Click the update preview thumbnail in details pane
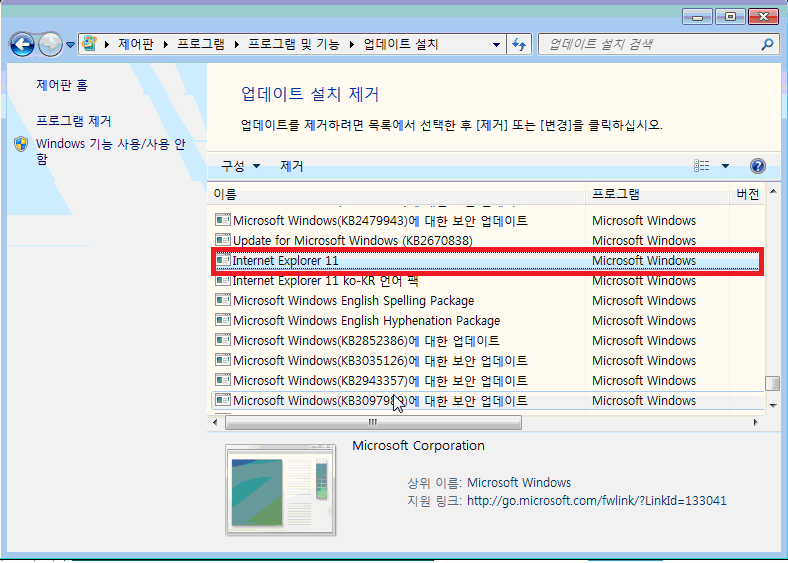Viewport: 788px width, 563px height. point(280,490)
